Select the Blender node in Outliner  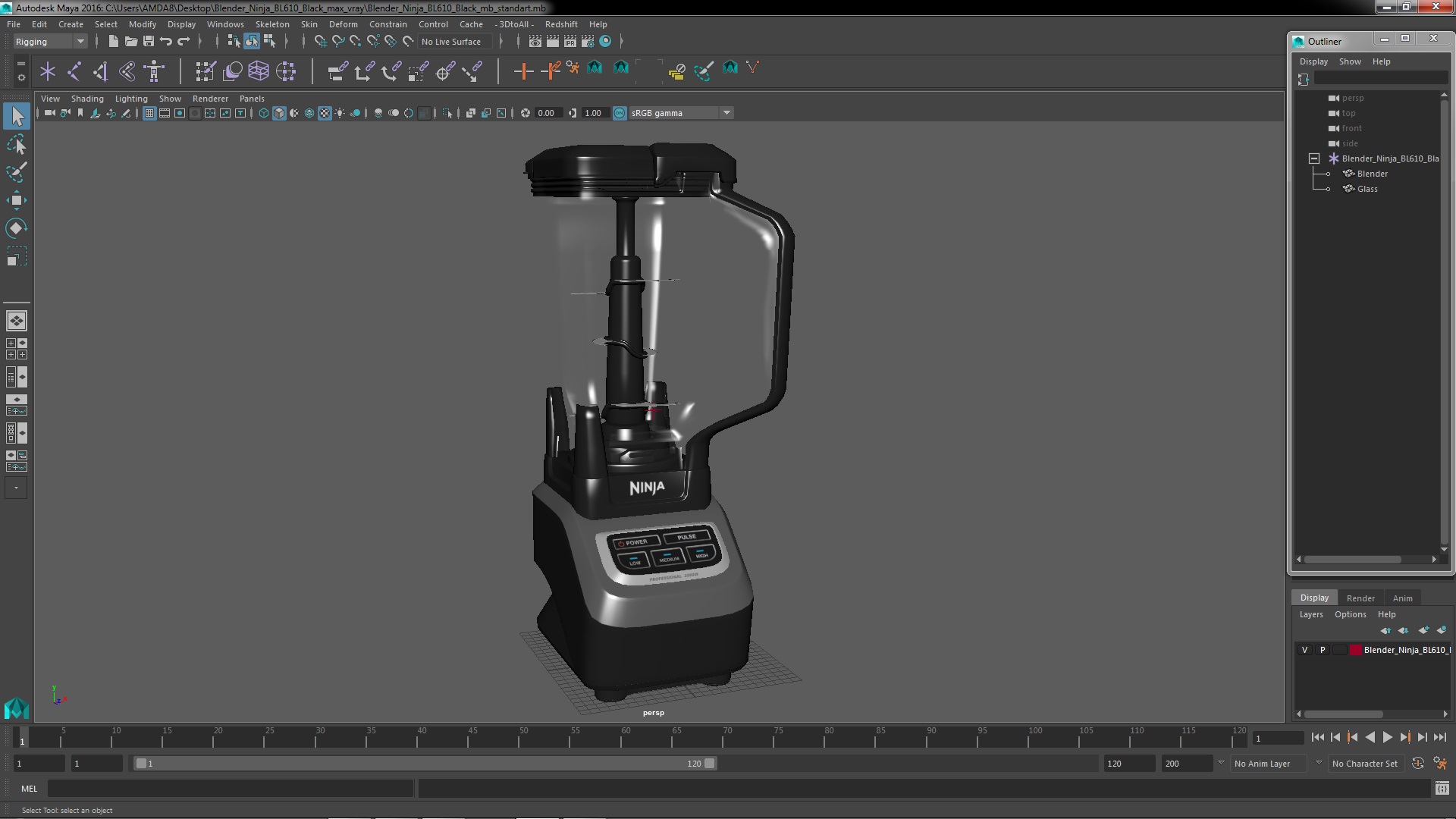[1373, 174]
